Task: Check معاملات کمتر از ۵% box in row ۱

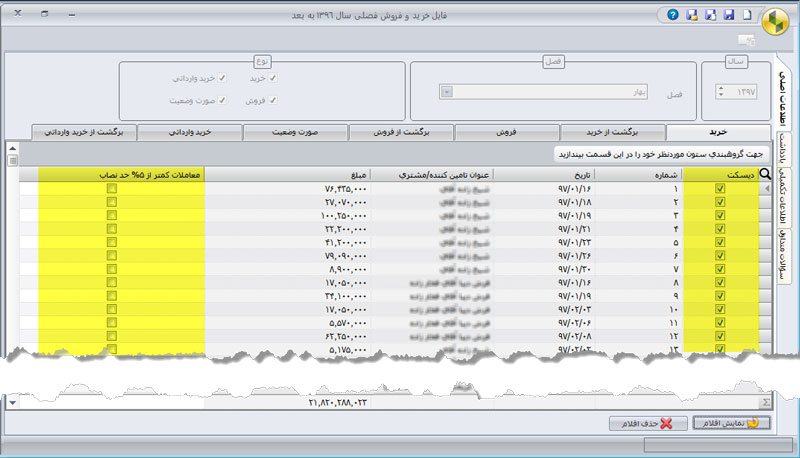Action: click(112, 188)
